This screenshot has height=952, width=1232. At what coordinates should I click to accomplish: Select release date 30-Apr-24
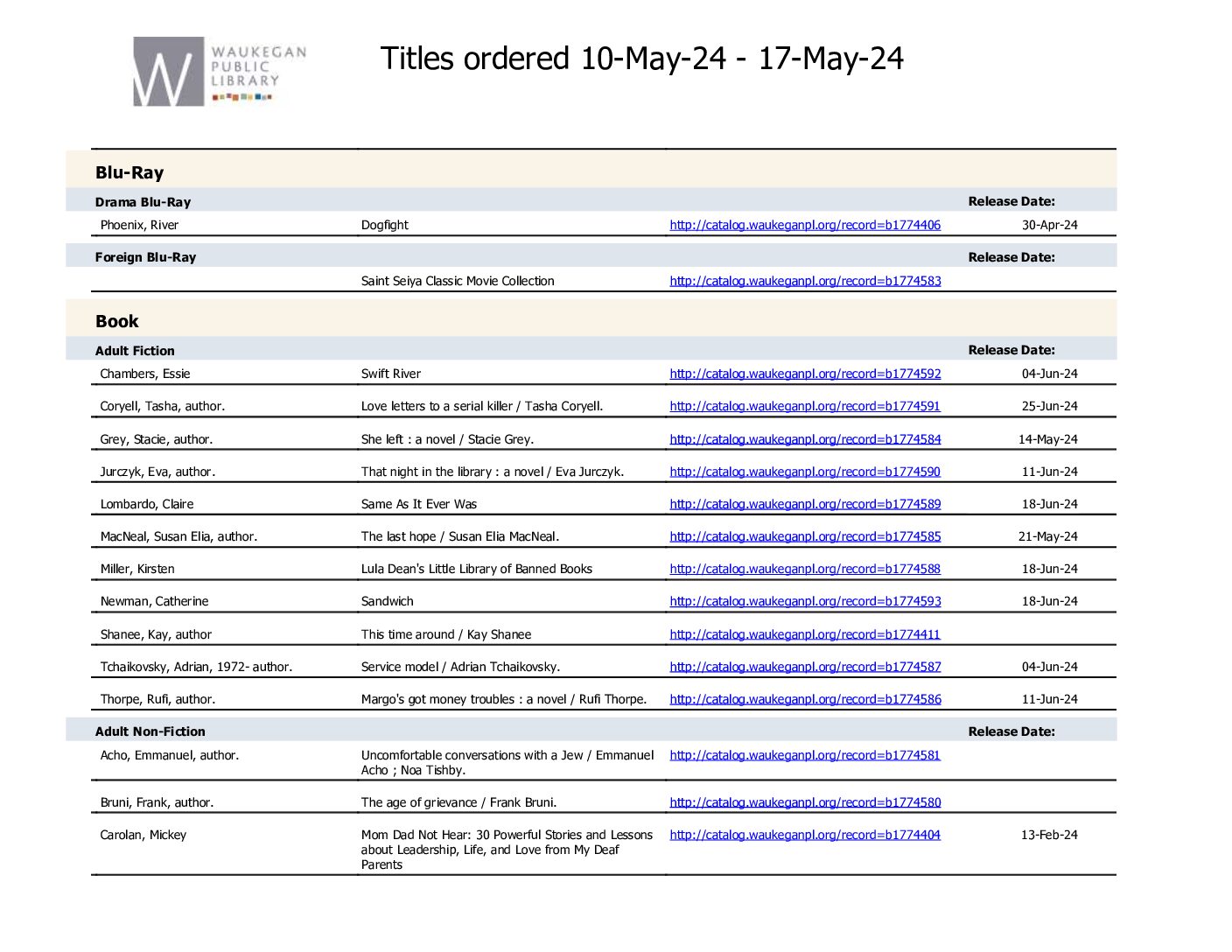[1049, 225]
